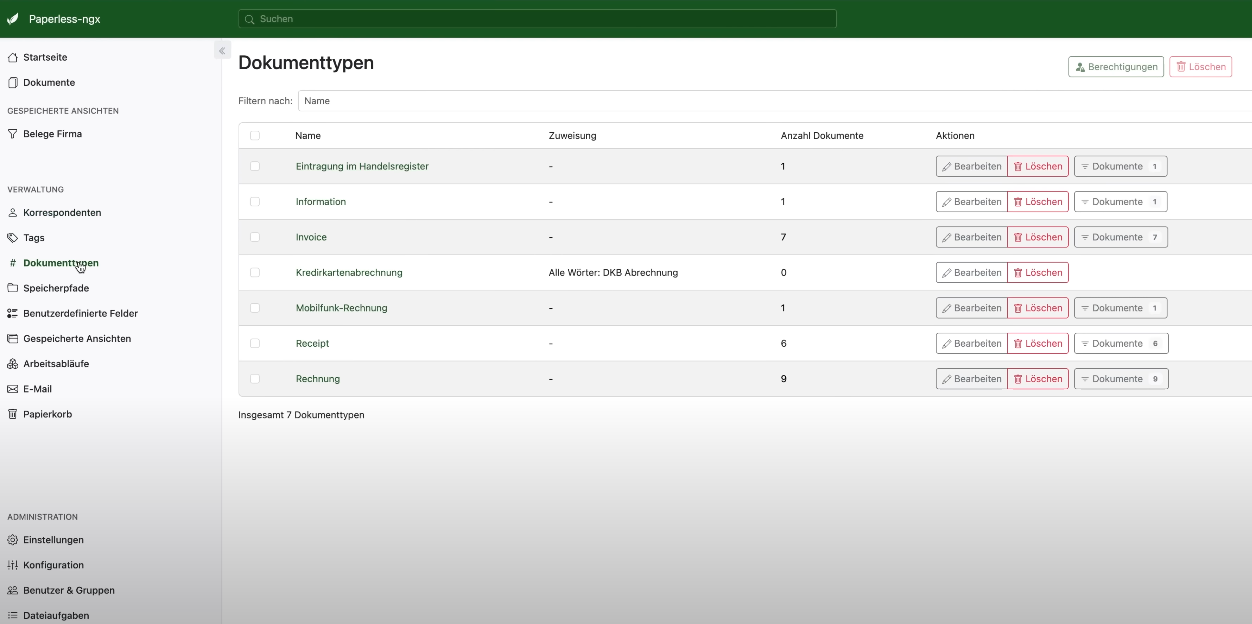Click Löschen for Invoice row
The width and height of the screenshot is (1252, 624).
pyautogui.click(x=1038, y=237)
